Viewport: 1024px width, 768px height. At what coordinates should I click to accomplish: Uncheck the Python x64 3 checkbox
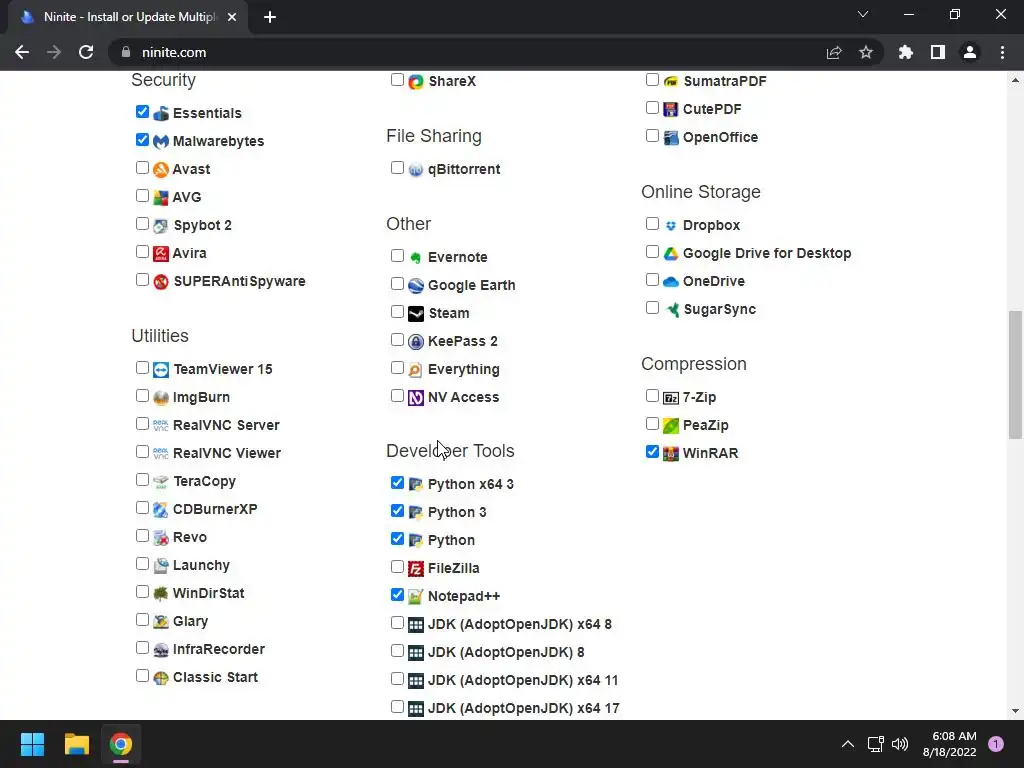tap(397, 483)
